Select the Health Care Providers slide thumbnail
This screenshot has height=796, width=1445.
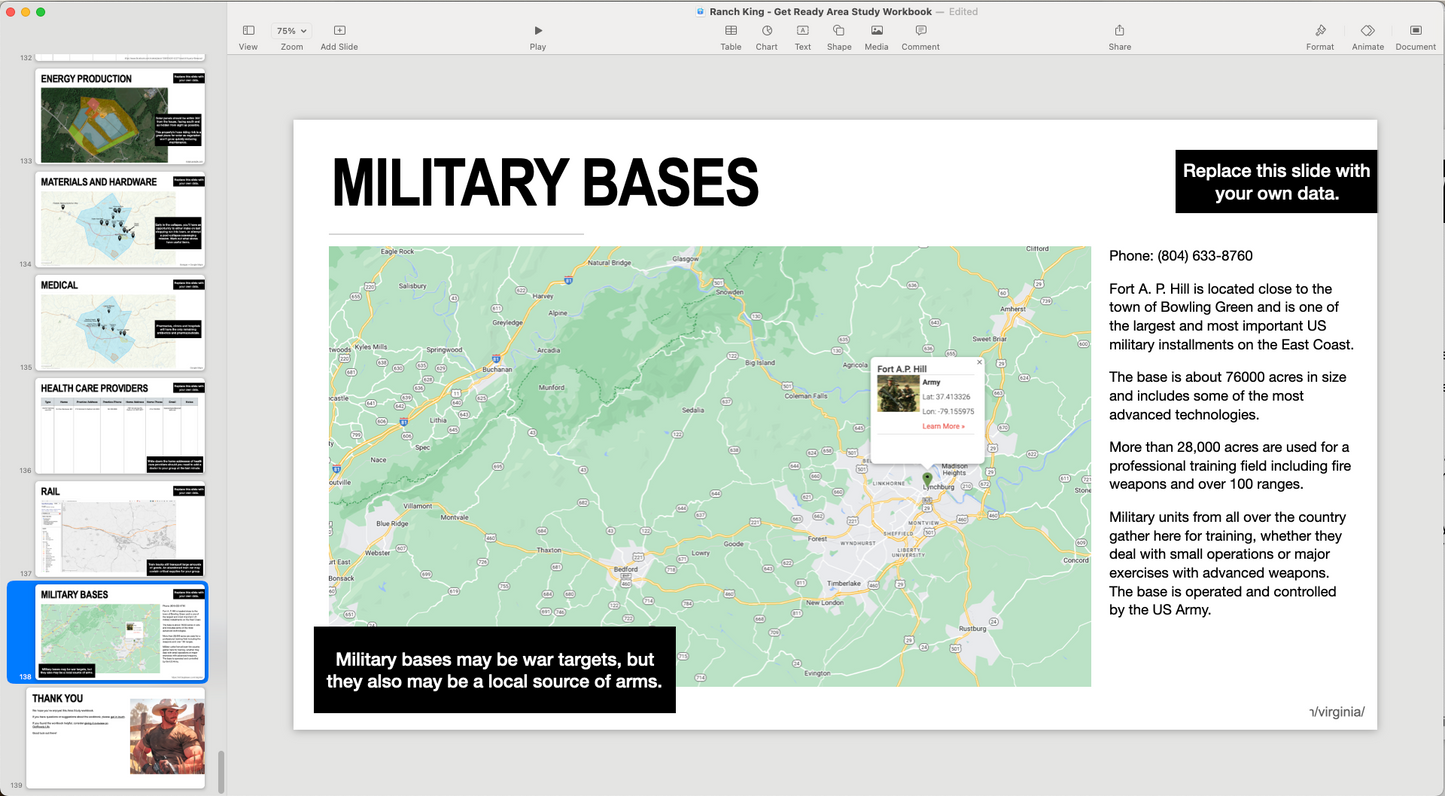[120, 426]
